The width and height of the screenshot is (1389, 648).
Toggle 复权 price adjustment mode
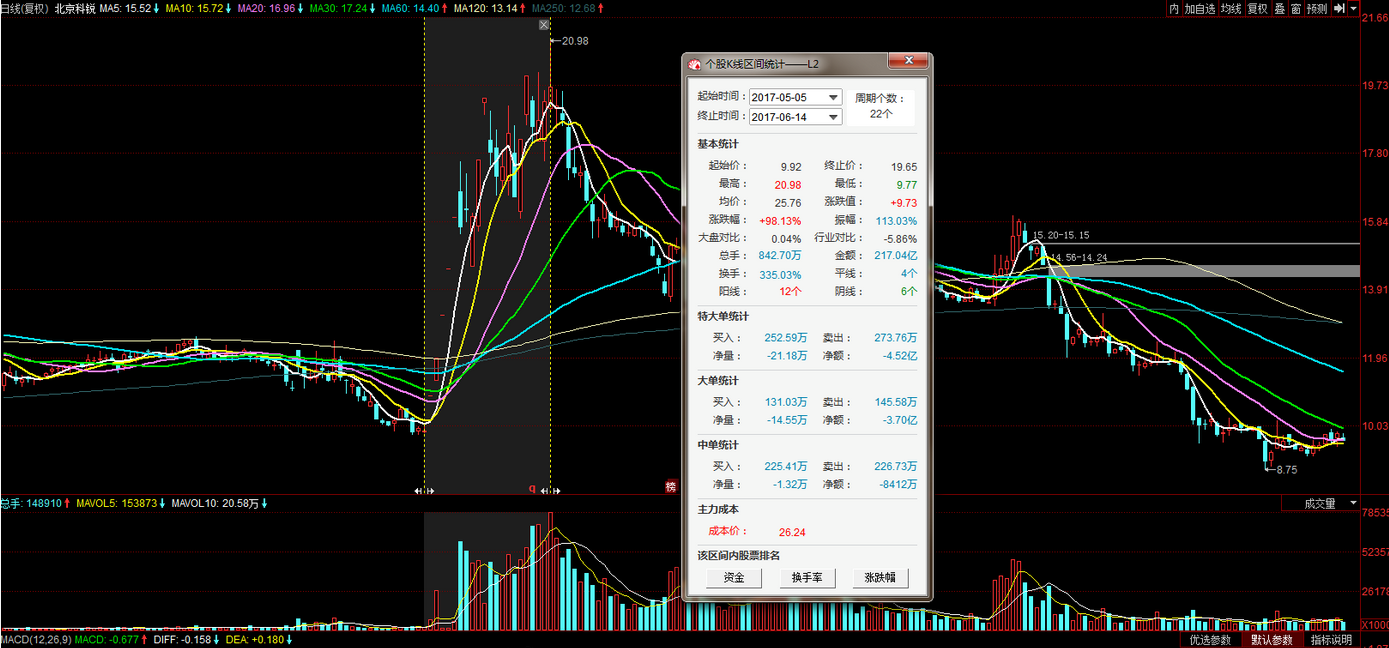pyautogui.click(x=1257, y=8)
